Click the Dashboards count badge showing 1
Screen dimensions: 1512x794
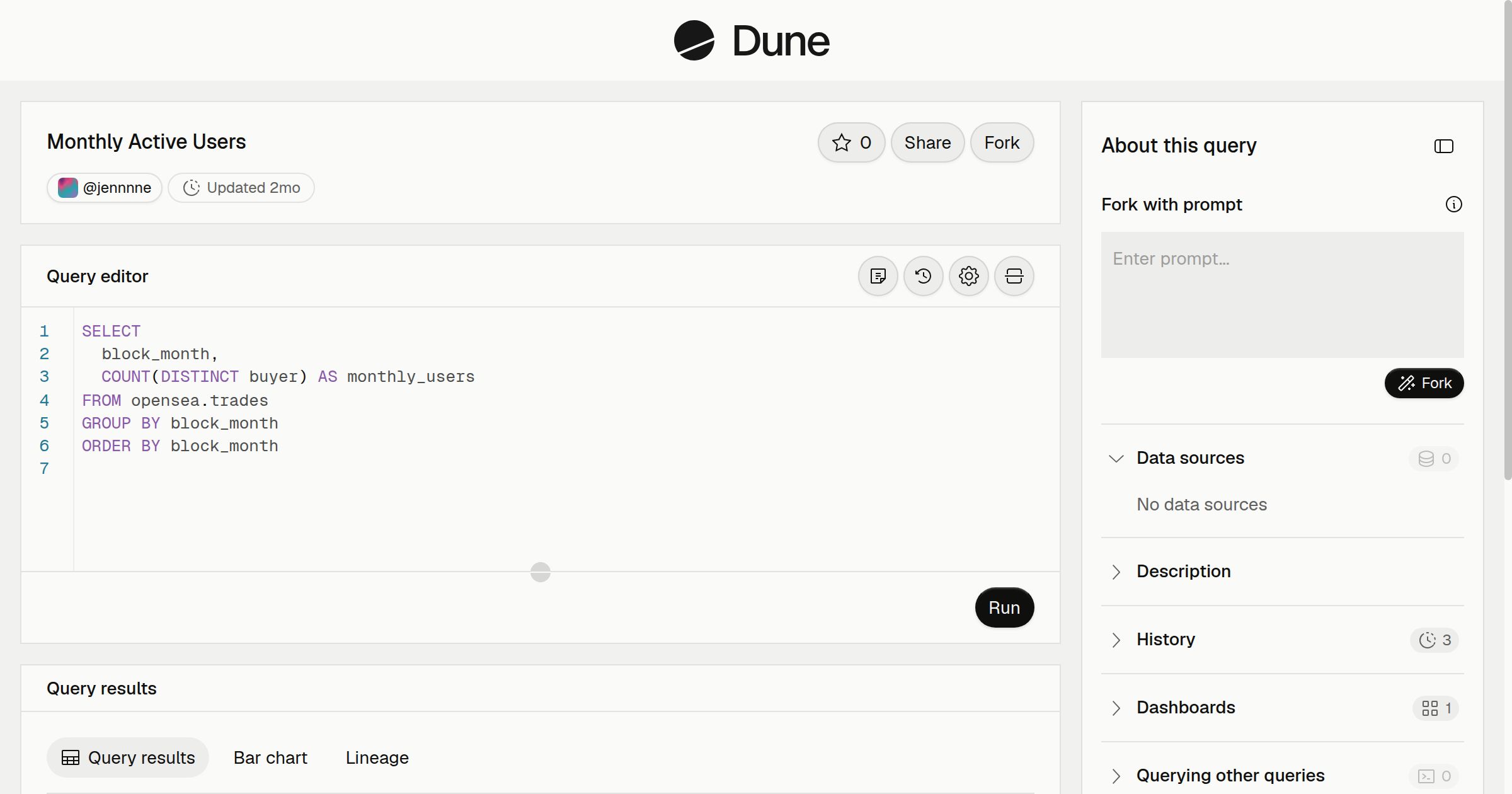(1436, 708)
